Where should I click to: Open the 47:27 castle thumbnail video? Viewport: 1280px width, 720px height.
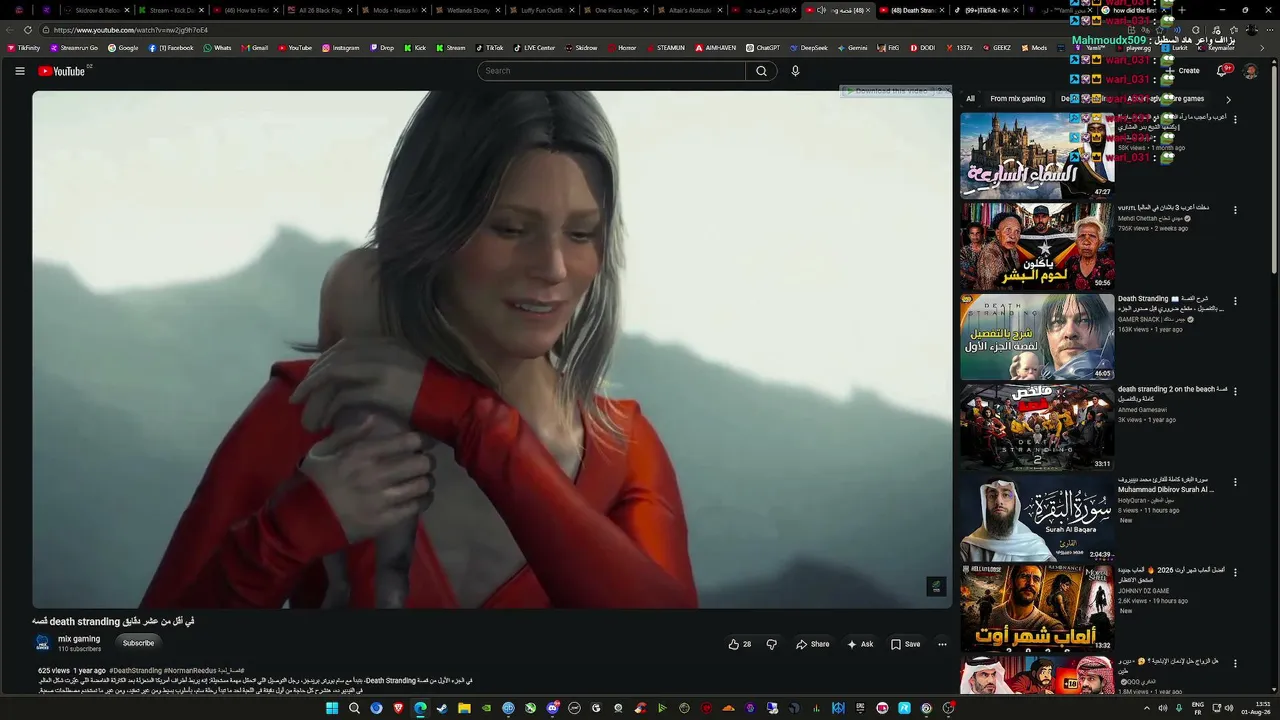tap(1037, 155)
